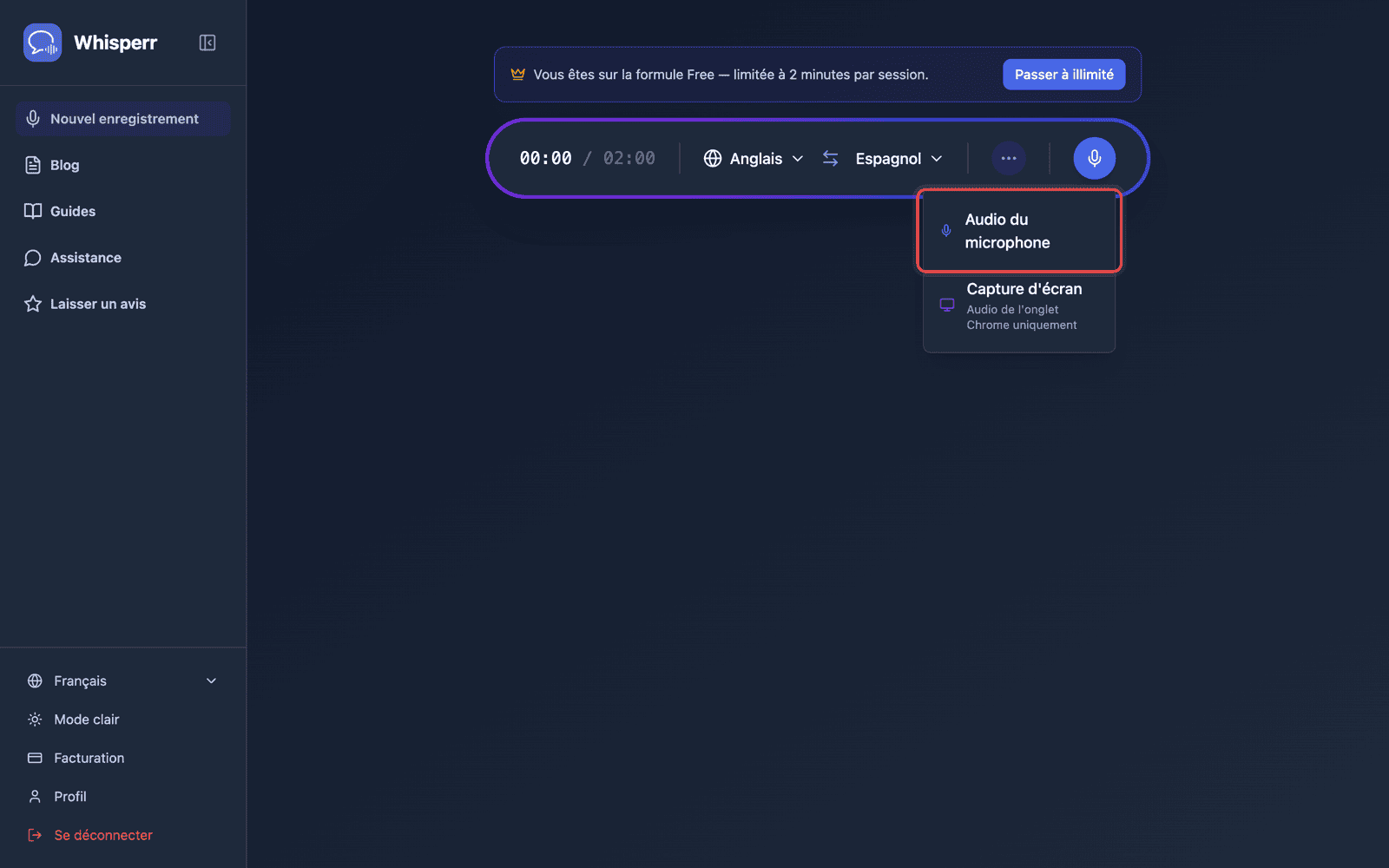Click the microphone icon beside Nouvel enregistrement
Image resolution: width=1389 pixels, height=868 pixels.
point(33,119)
